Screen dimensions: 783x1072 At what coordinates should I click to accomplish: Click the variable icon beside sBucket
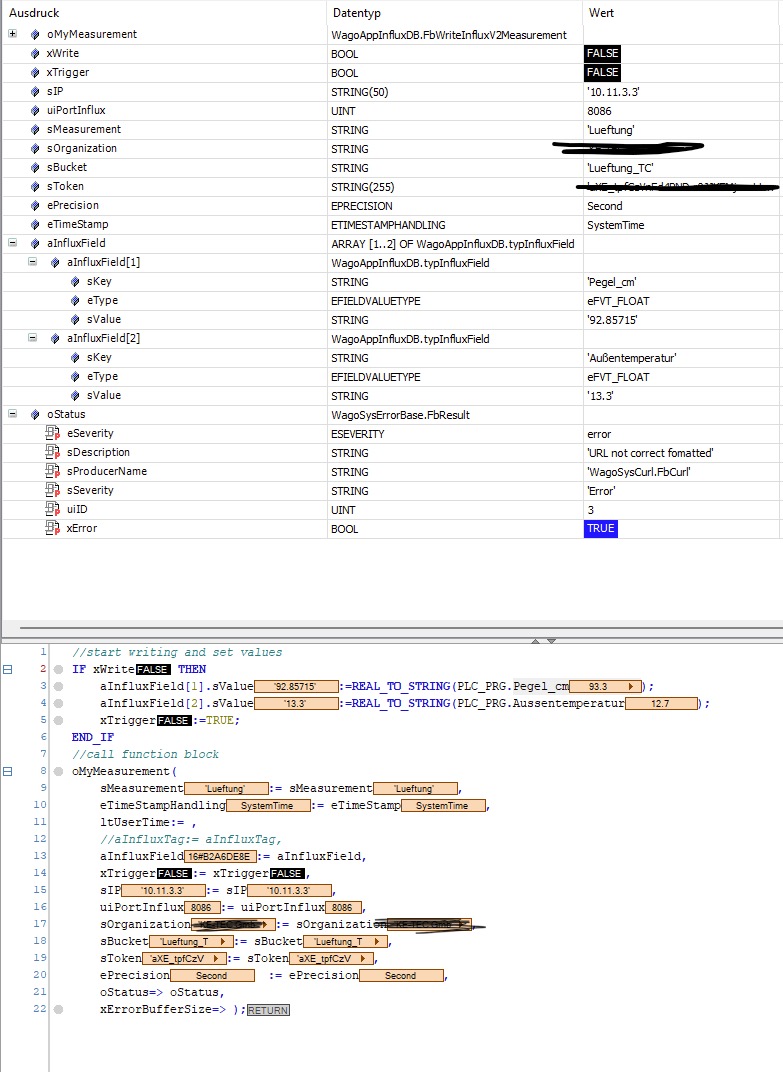35,168
